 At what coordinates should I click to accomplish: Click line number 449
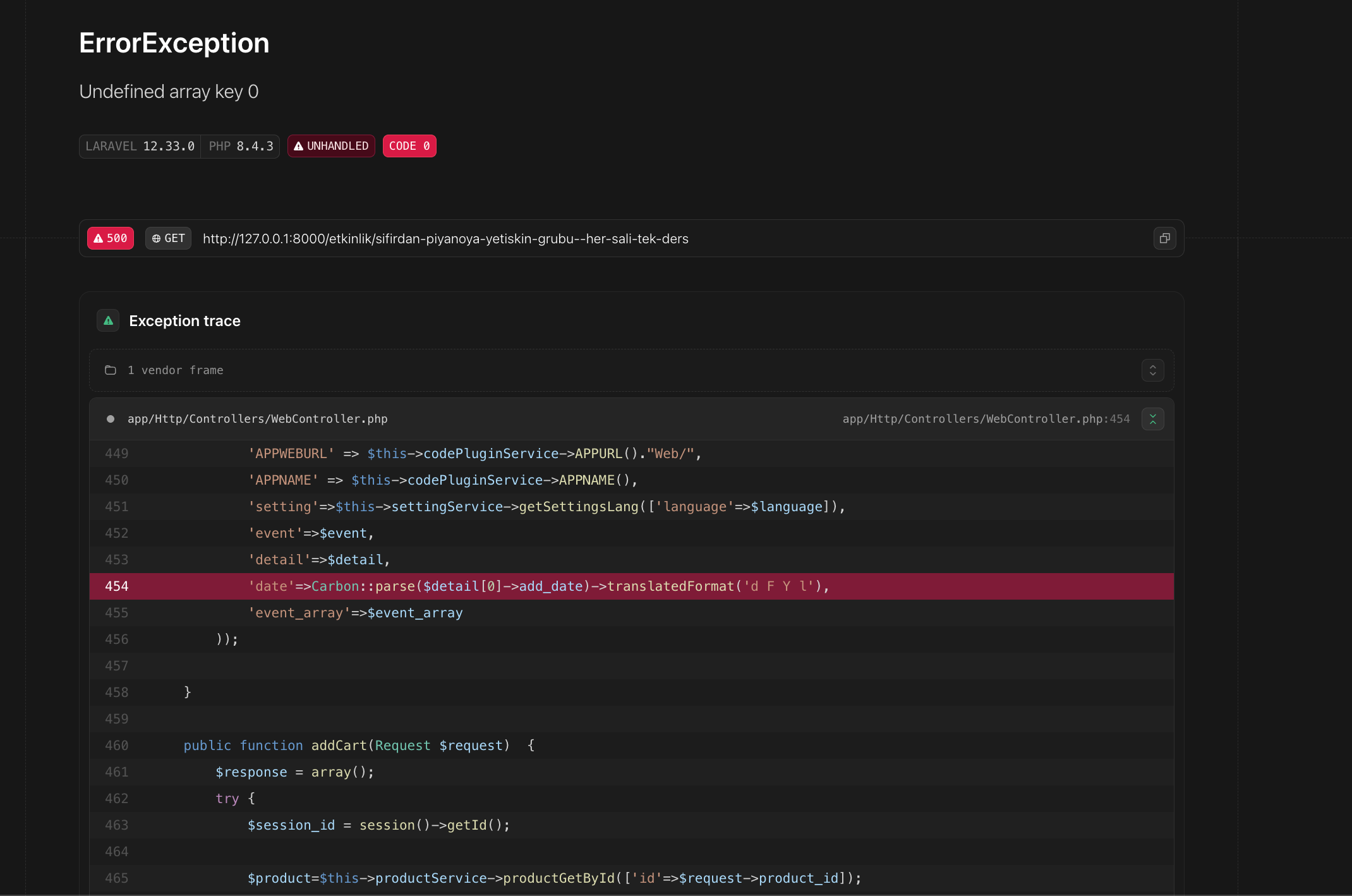pos(117,454)
